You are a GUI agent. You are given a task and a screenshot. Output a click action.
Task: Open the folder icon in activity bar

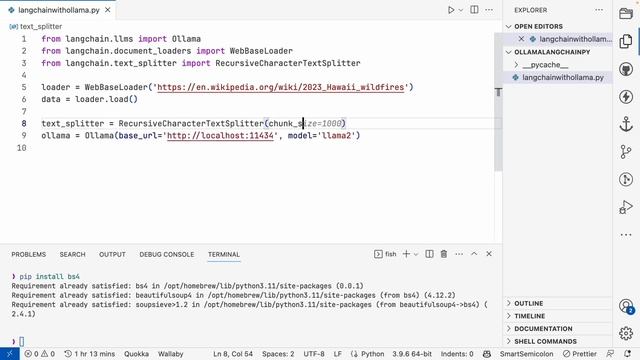click(x=626, y=13)
